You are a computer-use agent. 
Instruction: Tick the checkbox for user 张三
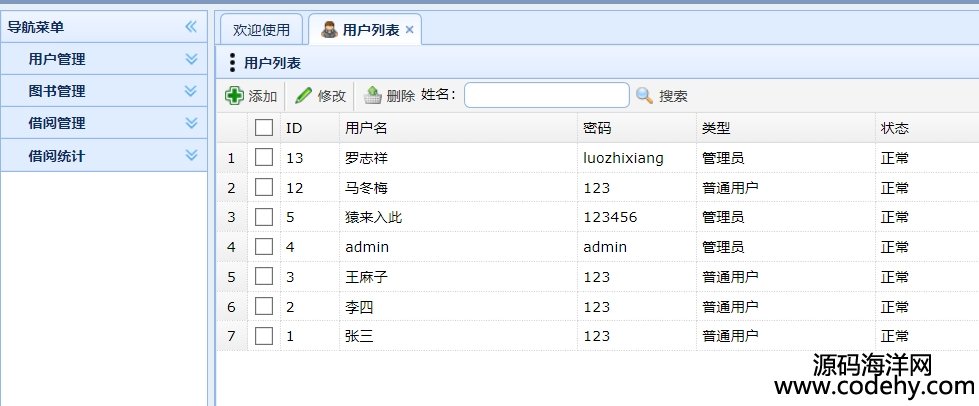tap(264, 336)
